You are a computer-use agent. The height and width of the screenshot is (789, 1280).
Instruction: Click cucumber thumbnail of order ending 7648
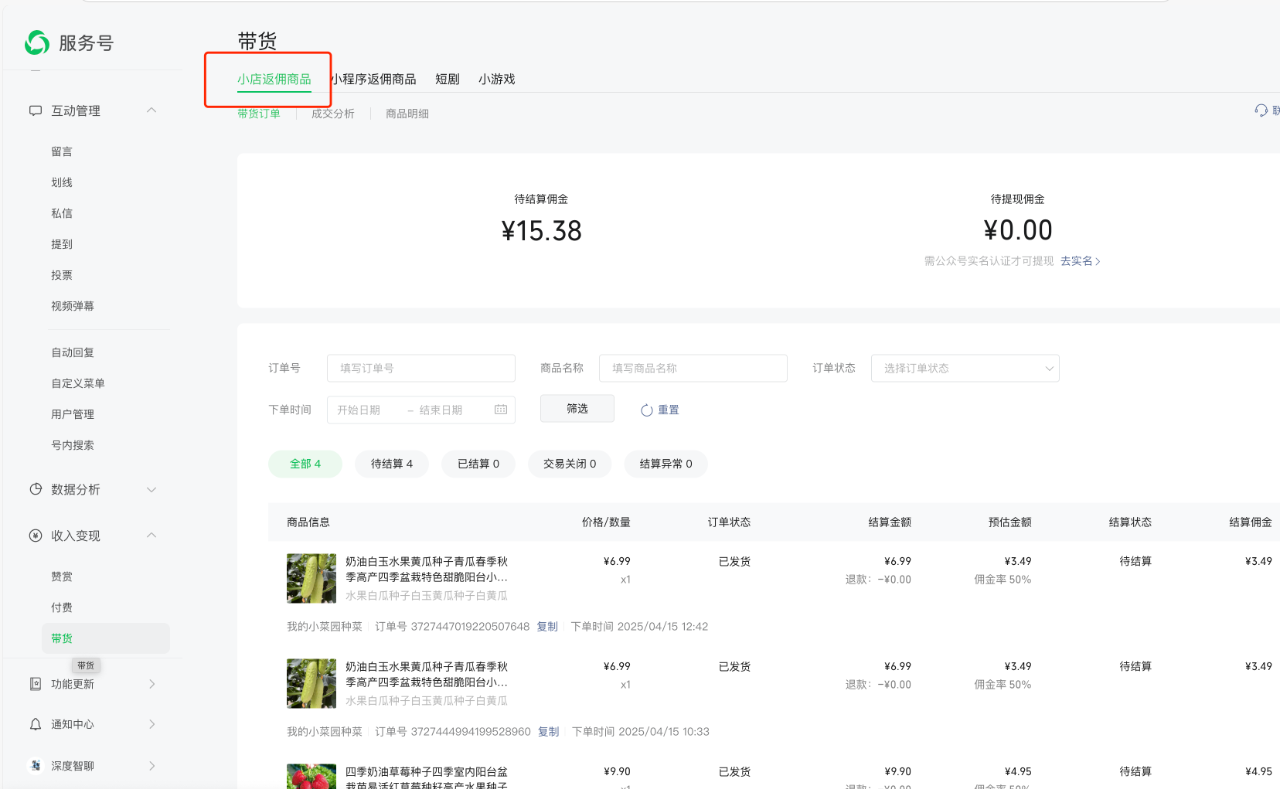pyautogui.click(x=311, y=578)
